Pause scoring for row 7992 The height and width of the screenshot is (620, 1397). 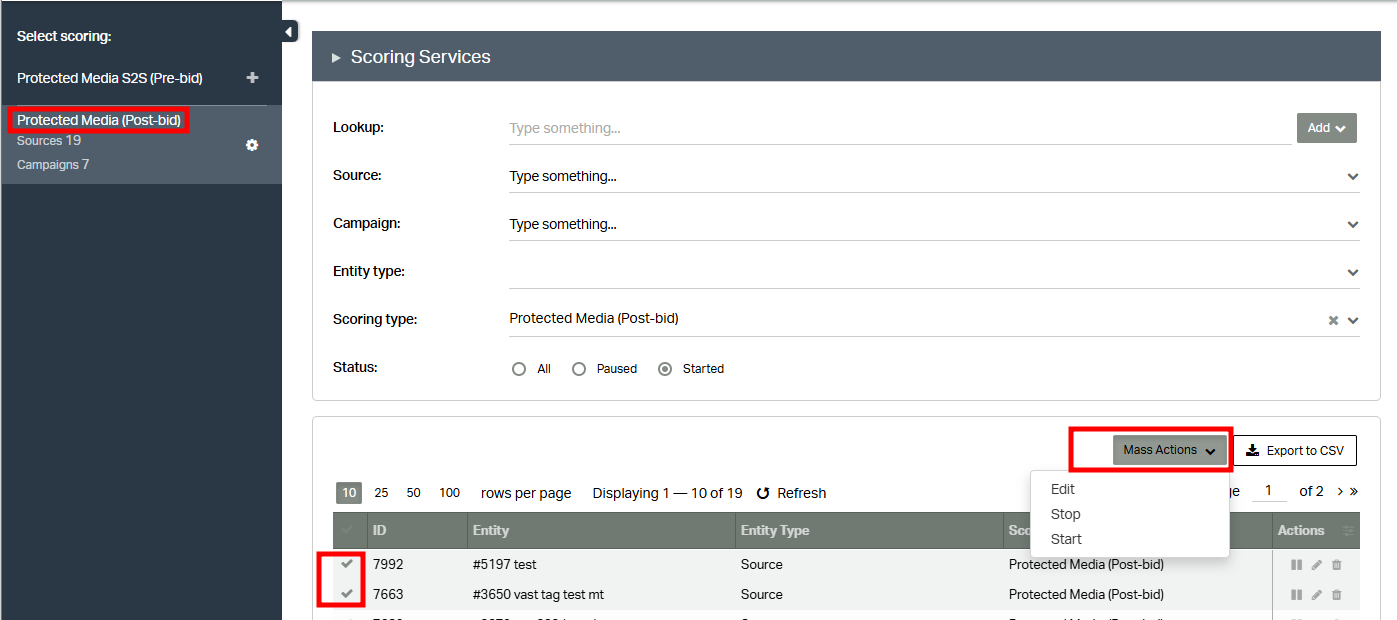(x=1296, y=565)
